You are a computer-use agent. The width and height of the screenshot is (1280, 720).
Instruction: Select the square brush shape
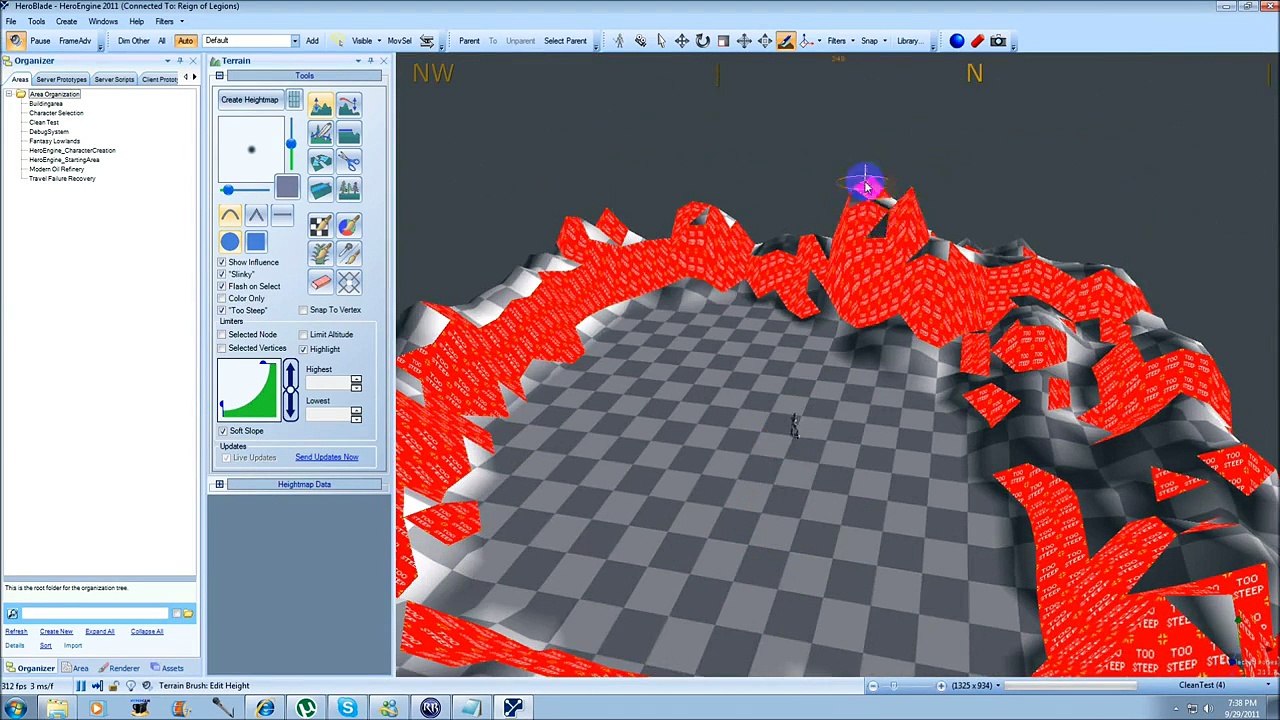click(x=256, y=242)
